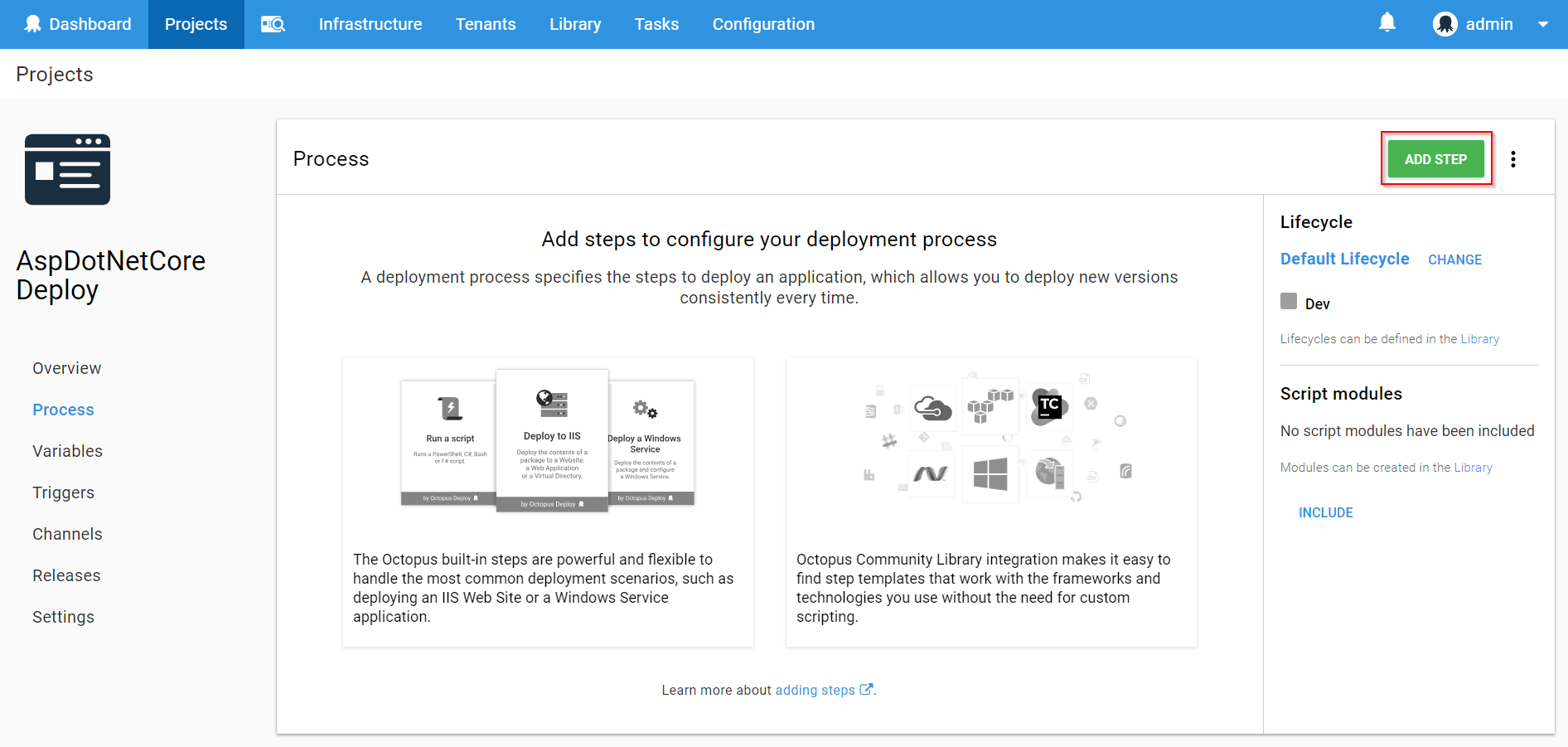Click CHANGE next to Default Lifecycle
Screen dimensions: 1568x747
(1455, 260)
